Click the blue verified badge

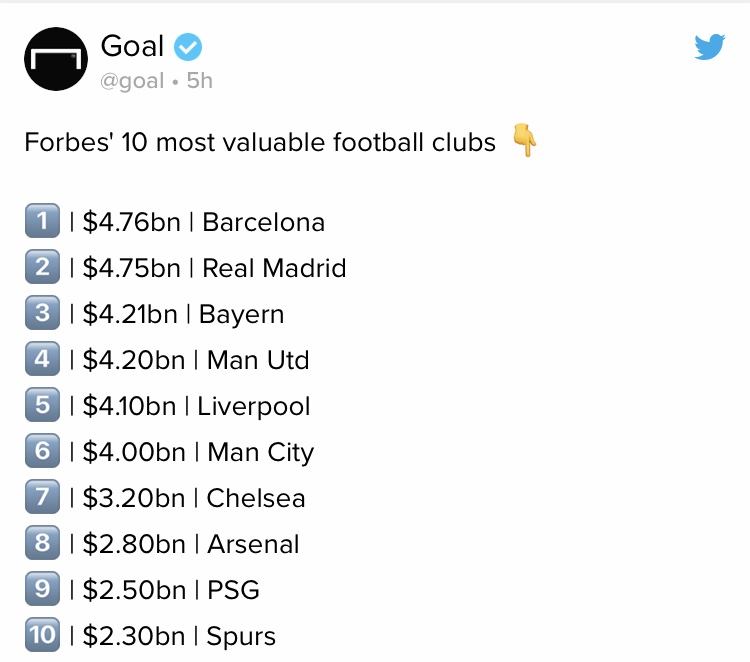[189, 45]
